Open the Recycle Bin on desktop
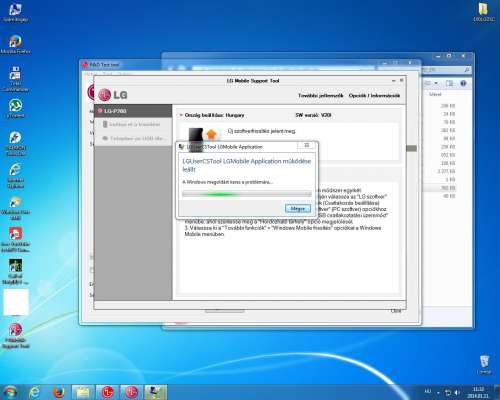Image resolution: width=500 pixels, height=400 pixels. coord(484,364)
